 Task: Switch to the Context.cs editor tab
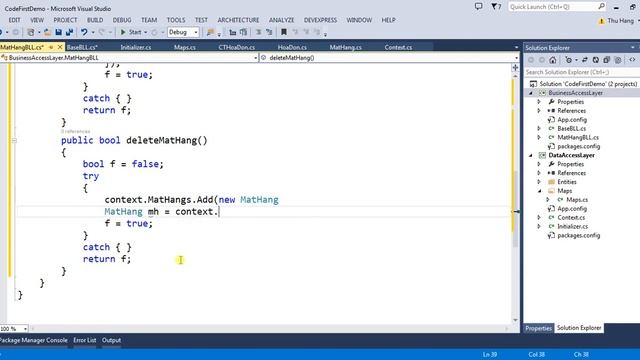point(398,47)
